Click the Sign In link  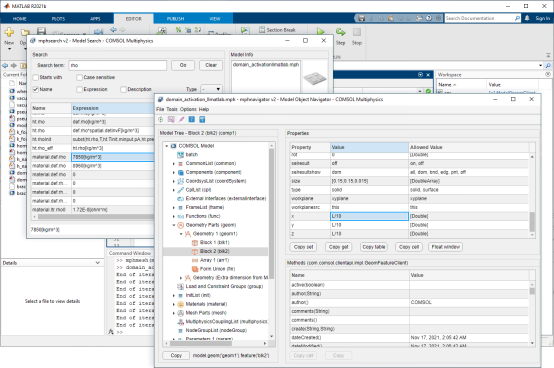coord(543,18)
